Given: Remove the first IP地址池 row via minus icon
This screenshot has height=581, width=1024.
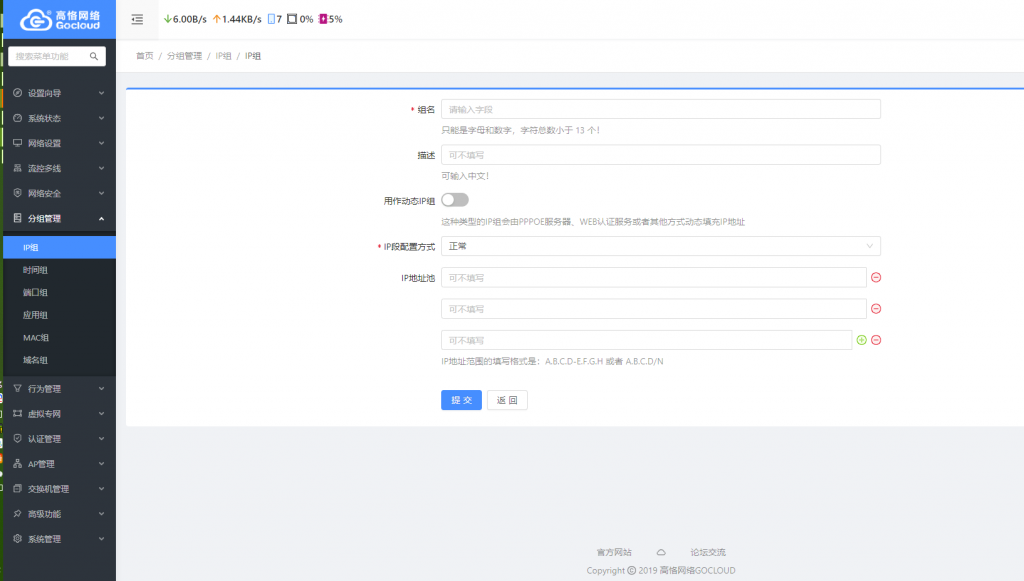Looking at the screenshot, I should (876, 277).
